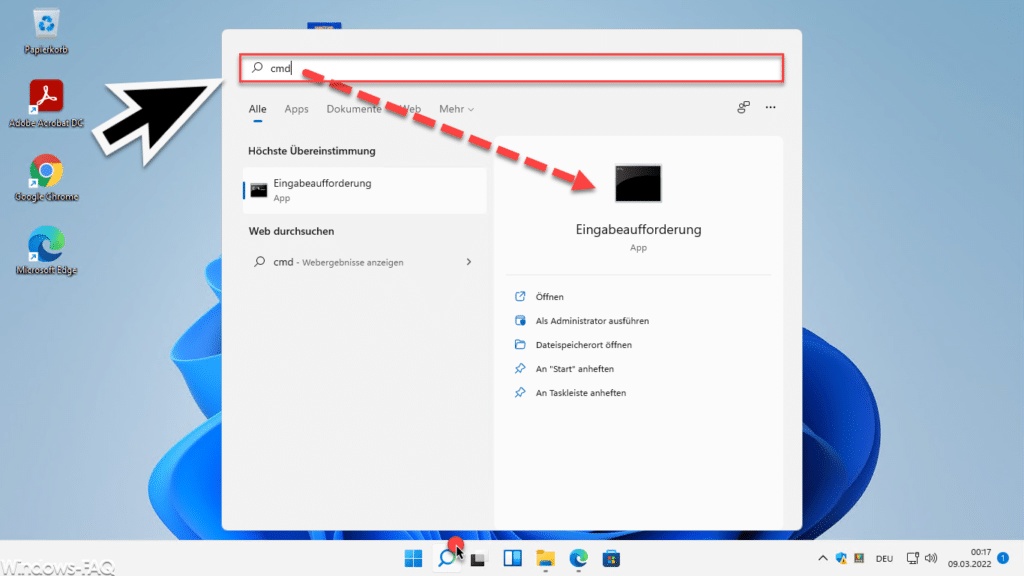Click the pin icon beside An Taskleiste anheften
This screenshot has height=576, width=1024.
[520, 392]
